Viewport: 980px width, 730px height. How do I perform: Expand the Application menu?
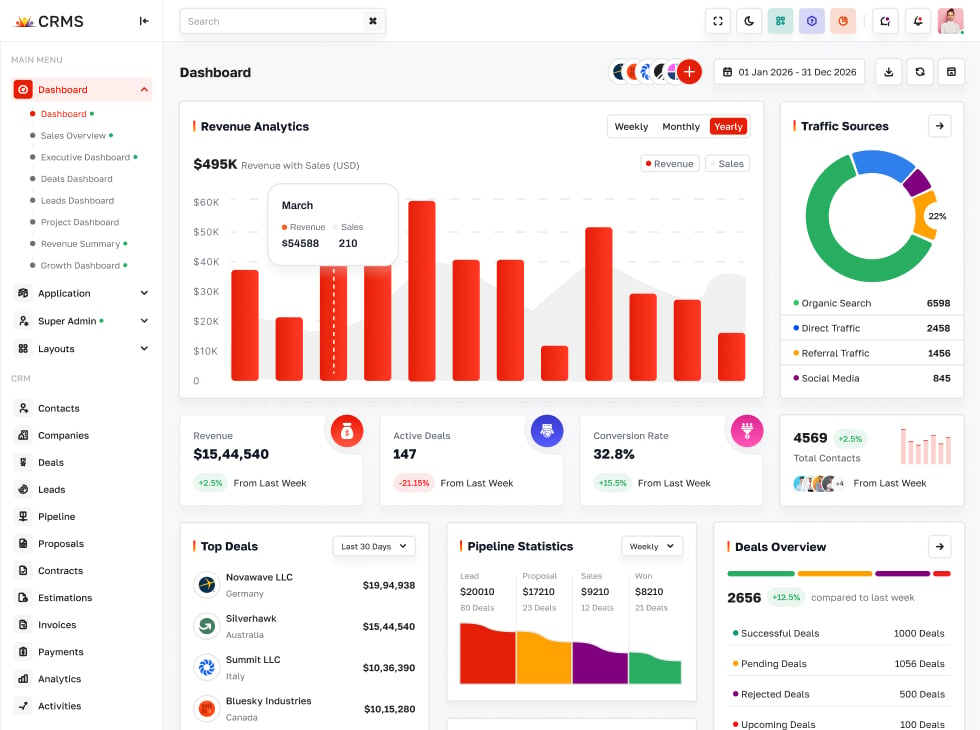(82, 293)
